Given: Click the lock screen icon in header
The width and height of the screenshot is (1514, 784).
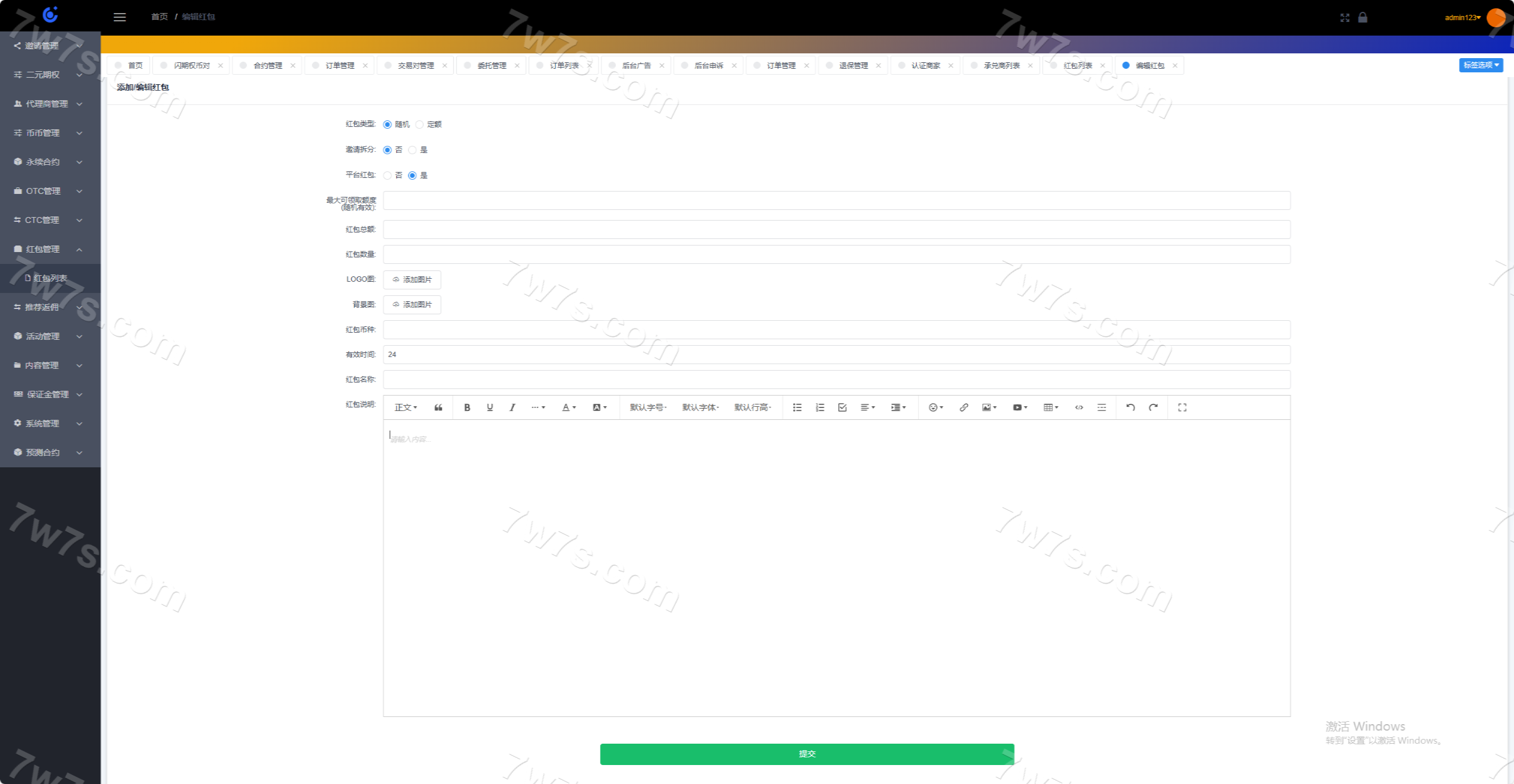Looking at the screenshot, I should pos(1362,17).
